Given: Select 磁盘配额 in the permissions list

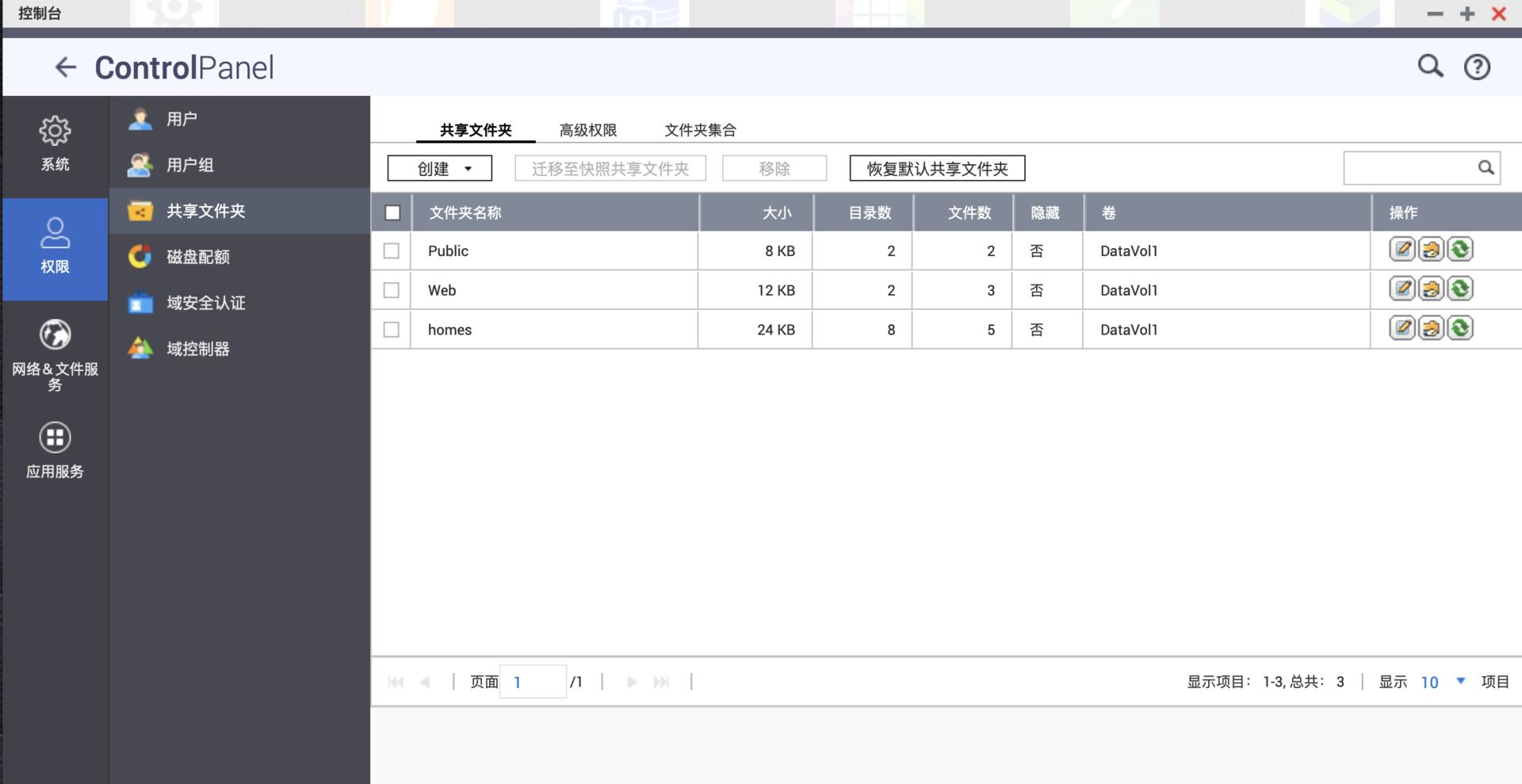Looking at the screenshot, I should [197, 257].
